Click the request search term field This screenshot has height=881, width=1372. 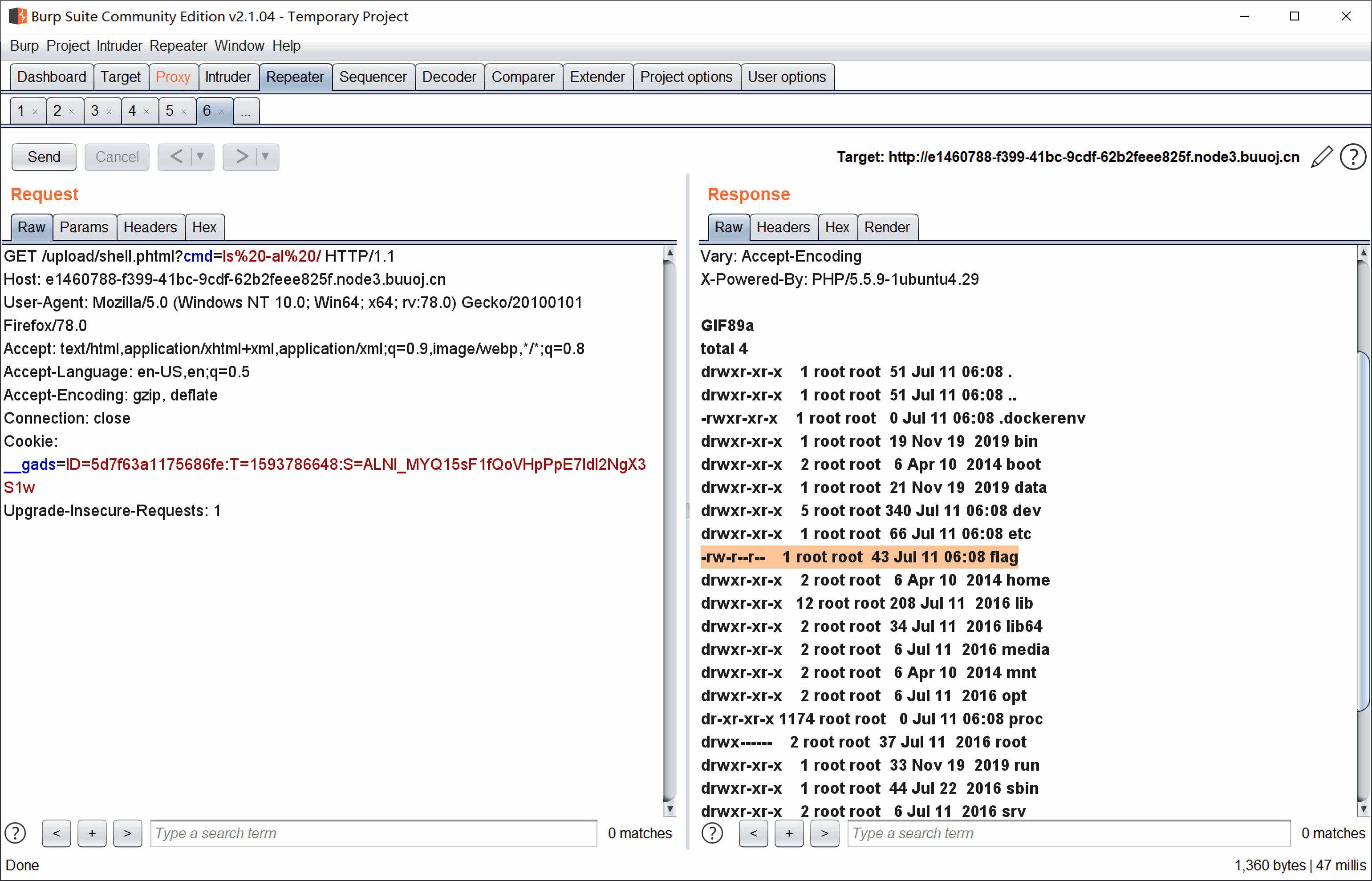coord(373,833)
